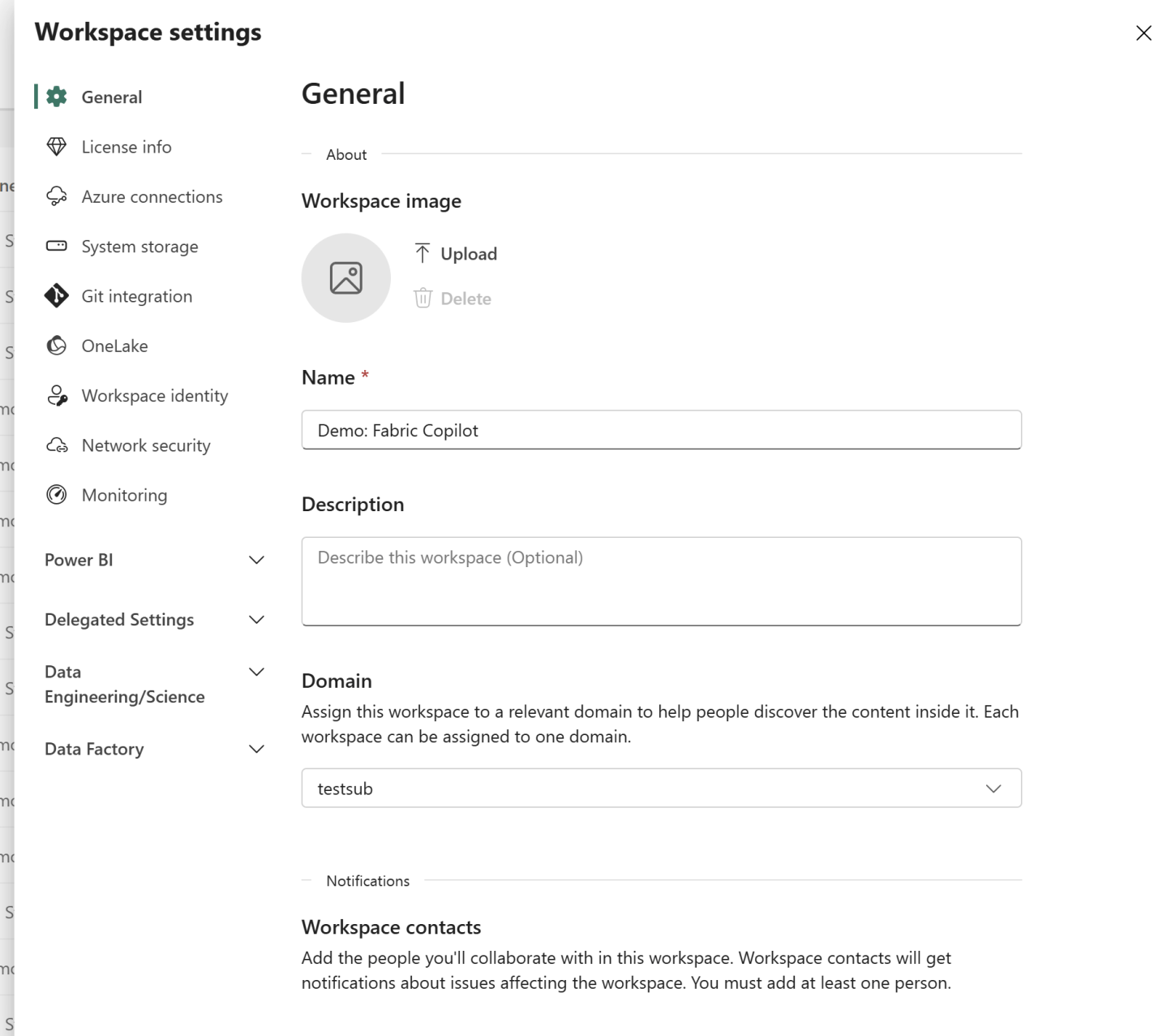Click the Monitoring gauge icon
The width and height of the screenshot is (1167, 1036).
[57, 495]
